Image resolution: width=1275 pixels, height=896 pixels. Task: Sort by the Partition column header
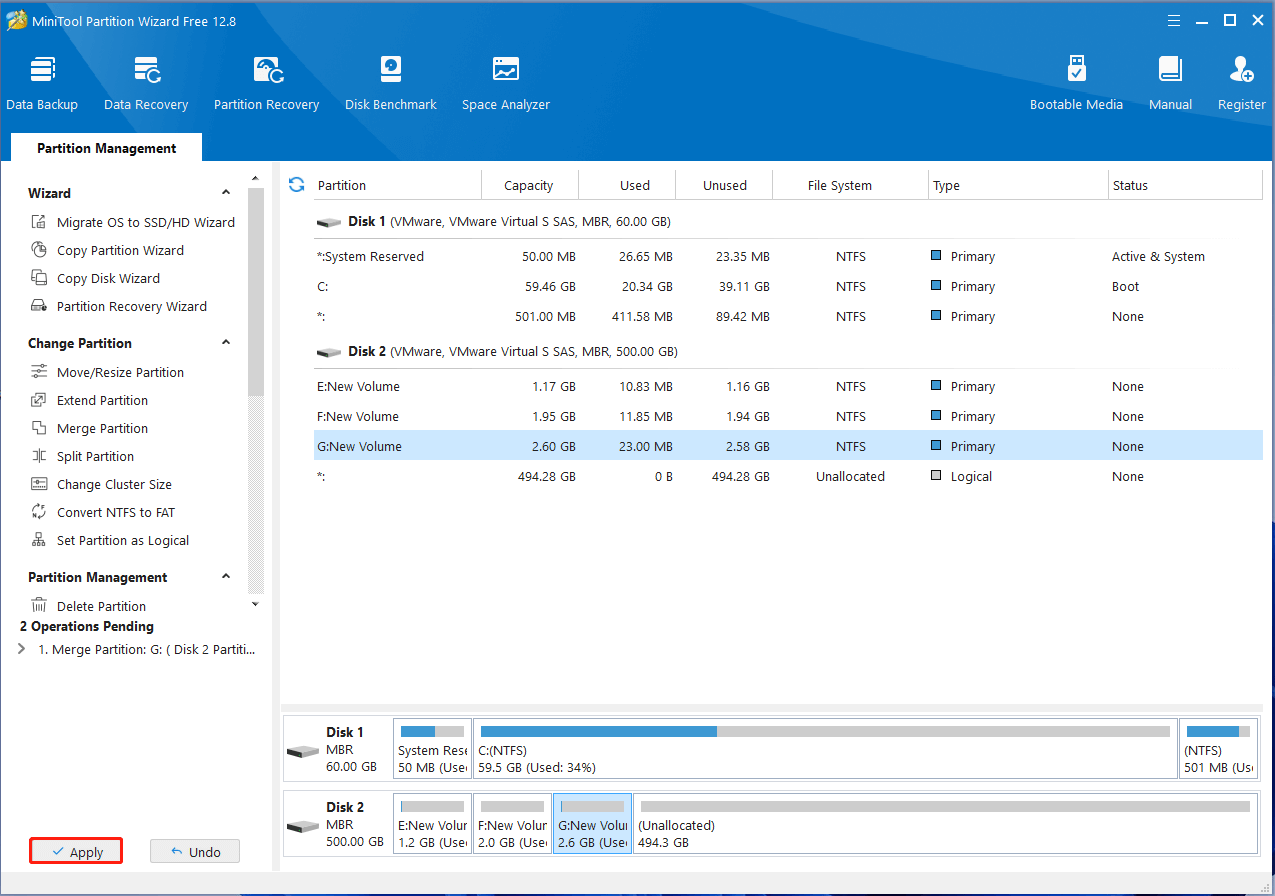click(397, 185)
